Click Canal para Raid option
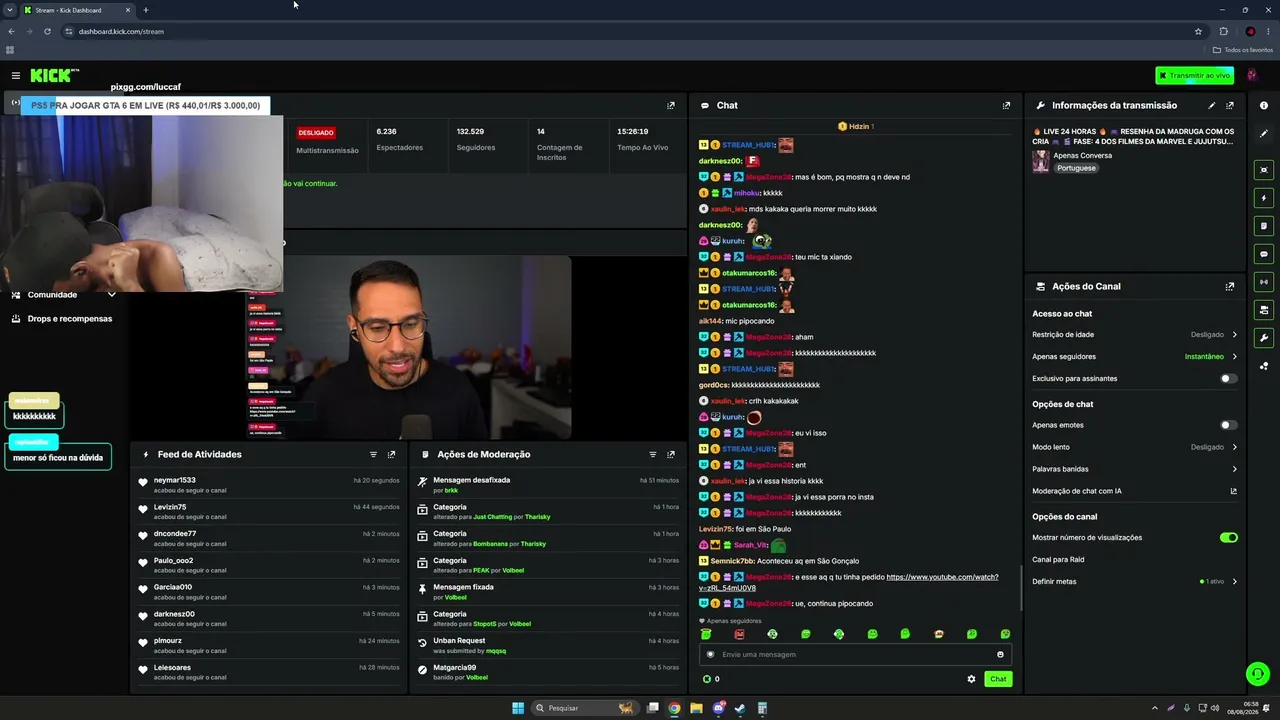The width and height of the screenshot is (1280, 720). (1058, 560)
